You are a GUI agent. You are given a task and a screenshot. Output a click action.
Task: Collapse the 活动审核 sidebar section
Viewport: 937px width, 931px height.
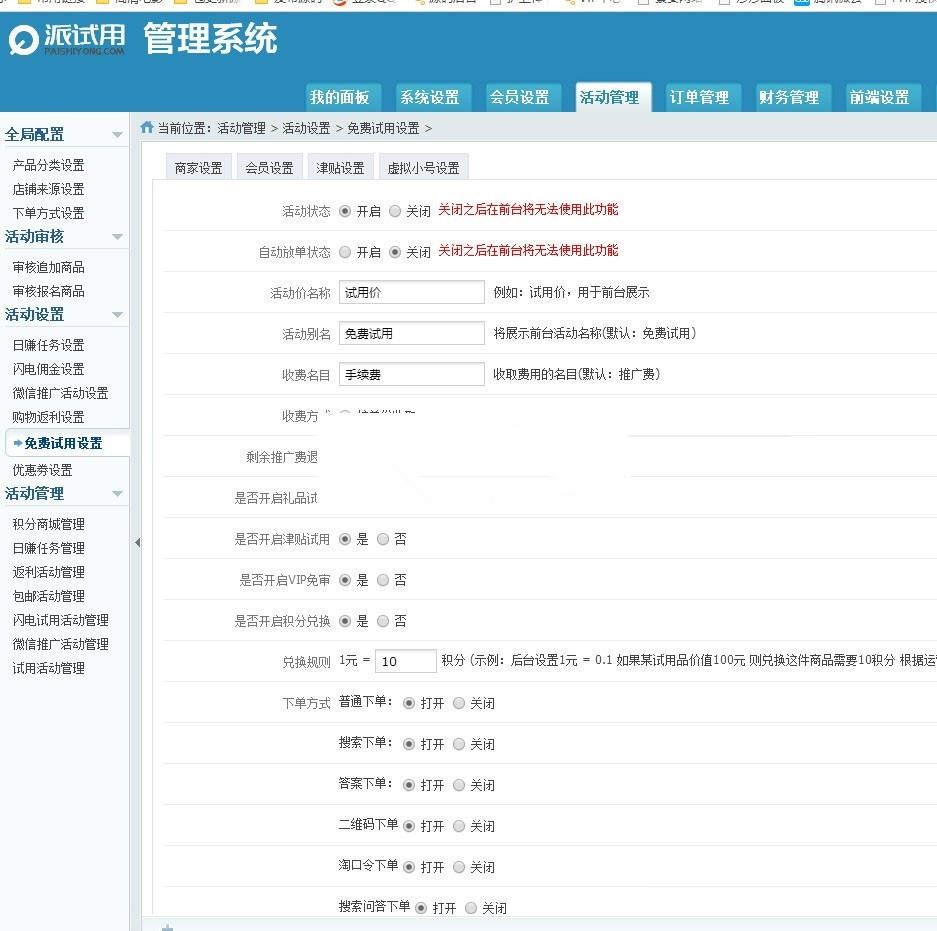pyautogui.click(x=117, y=237)
